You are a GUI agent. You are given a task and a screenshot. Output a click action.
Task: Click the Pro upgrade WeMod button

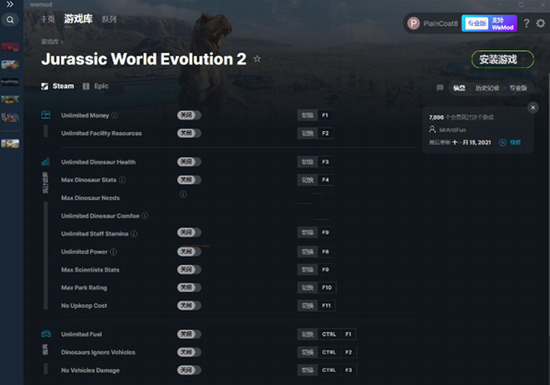click(489, 23)
